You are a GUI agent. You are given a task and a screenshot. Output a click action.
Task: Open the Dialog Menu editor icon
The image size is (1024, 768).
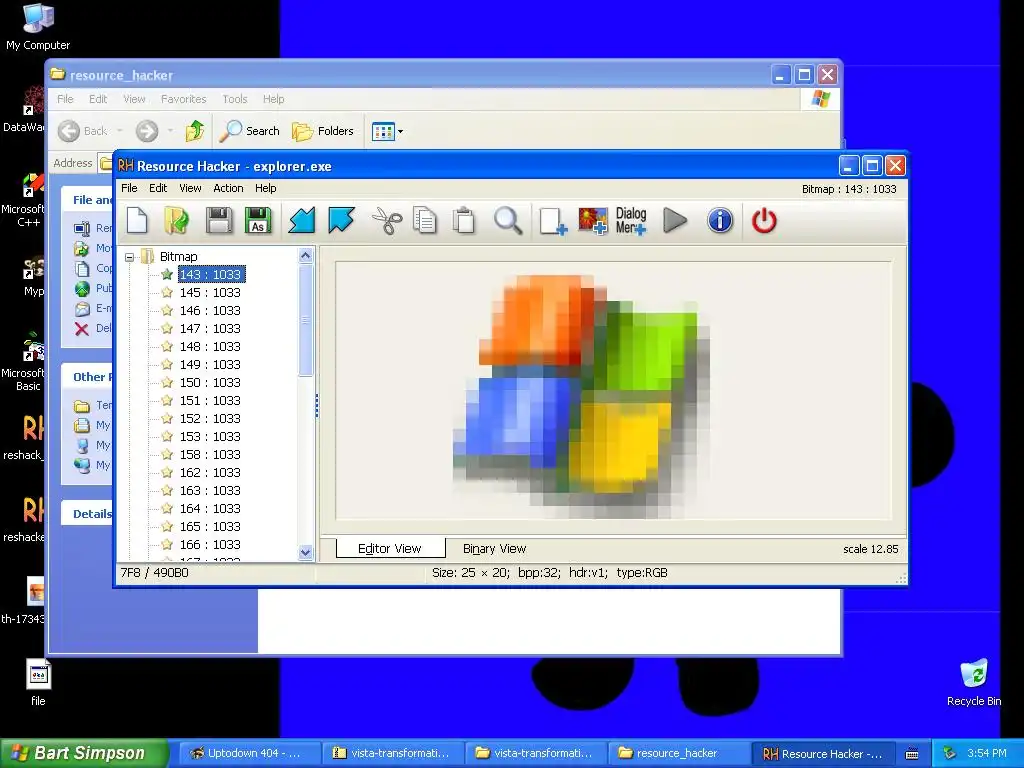coord(631,221)
